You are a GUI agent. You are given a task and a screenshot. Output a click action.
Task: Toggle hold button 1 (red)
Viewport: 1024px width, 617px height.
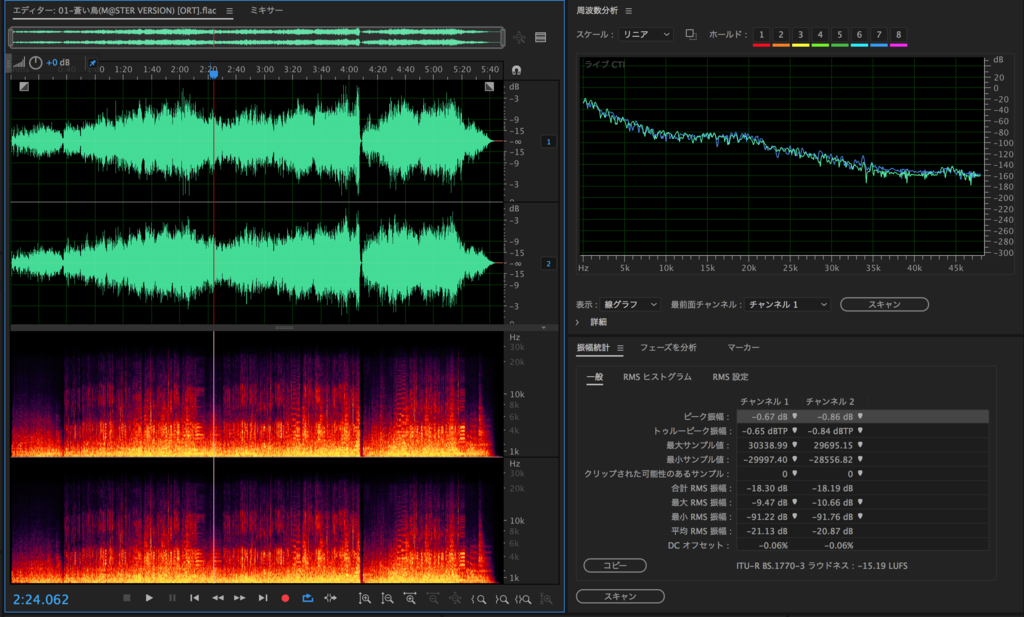coord(761,35)
